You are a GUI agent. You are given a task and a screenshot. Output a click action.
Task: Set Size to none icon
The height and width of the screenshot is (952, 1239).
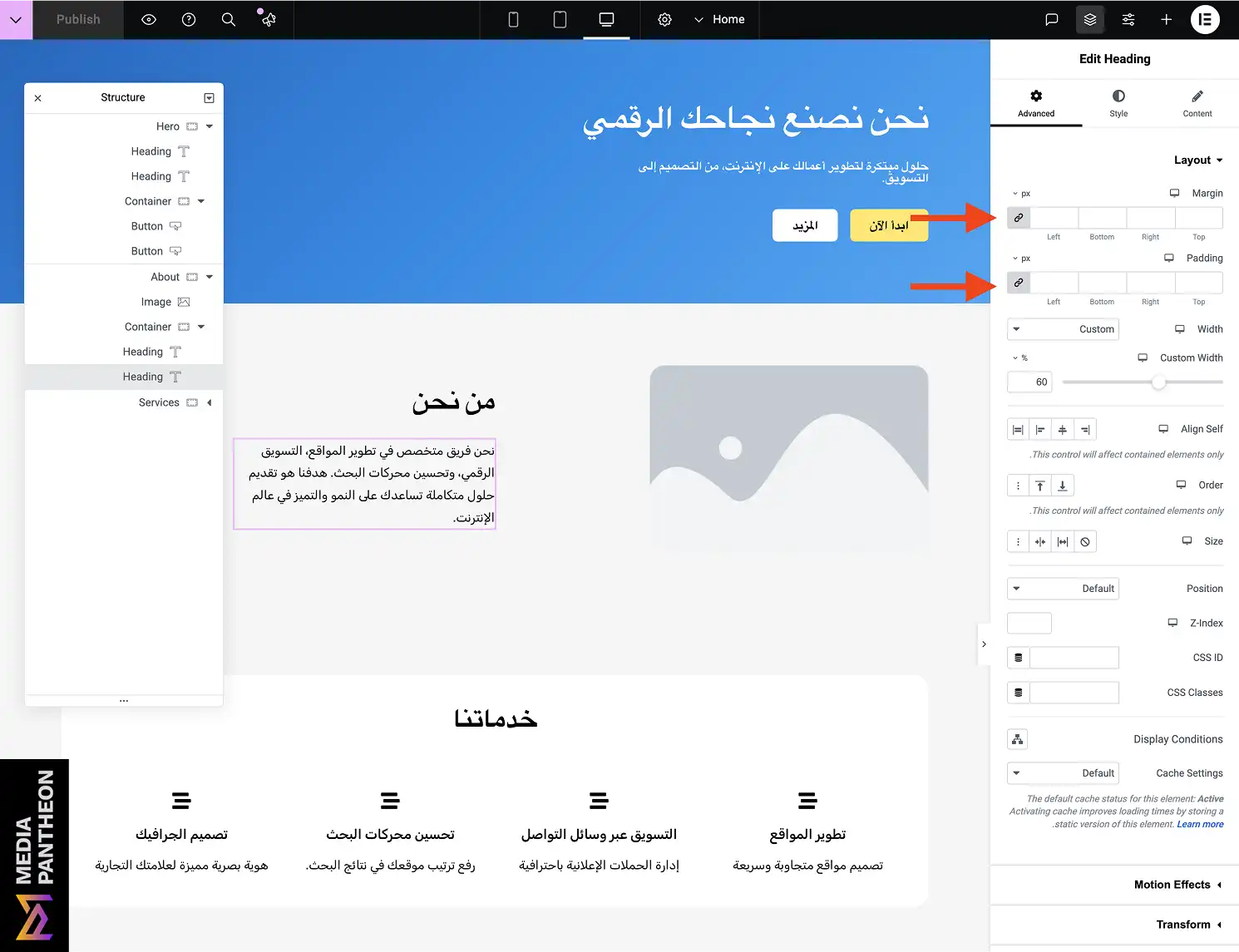pos(1085,541)
